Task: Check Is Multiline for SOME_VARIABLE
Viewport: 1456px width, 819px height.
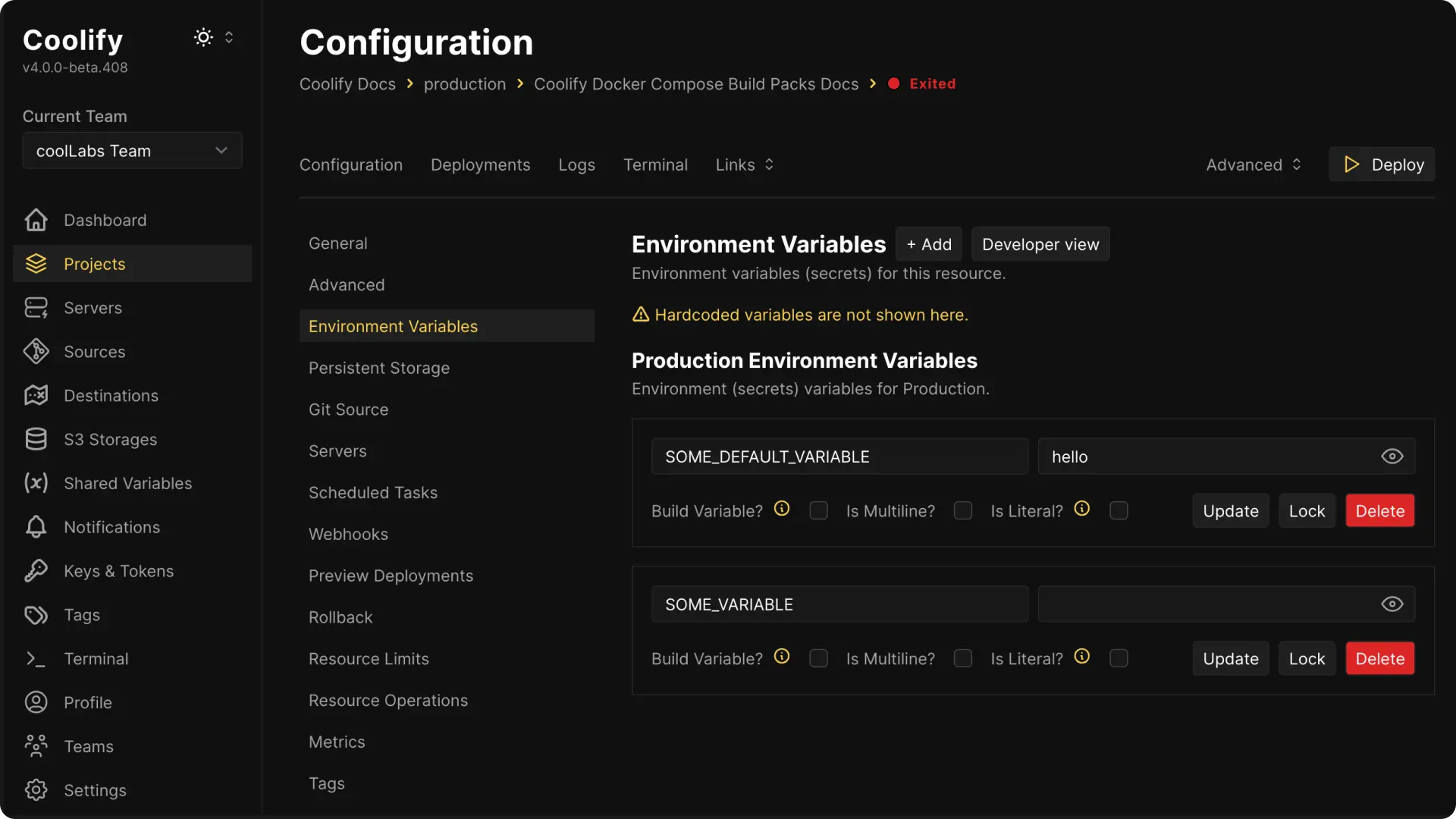Action: click(962, 659)
